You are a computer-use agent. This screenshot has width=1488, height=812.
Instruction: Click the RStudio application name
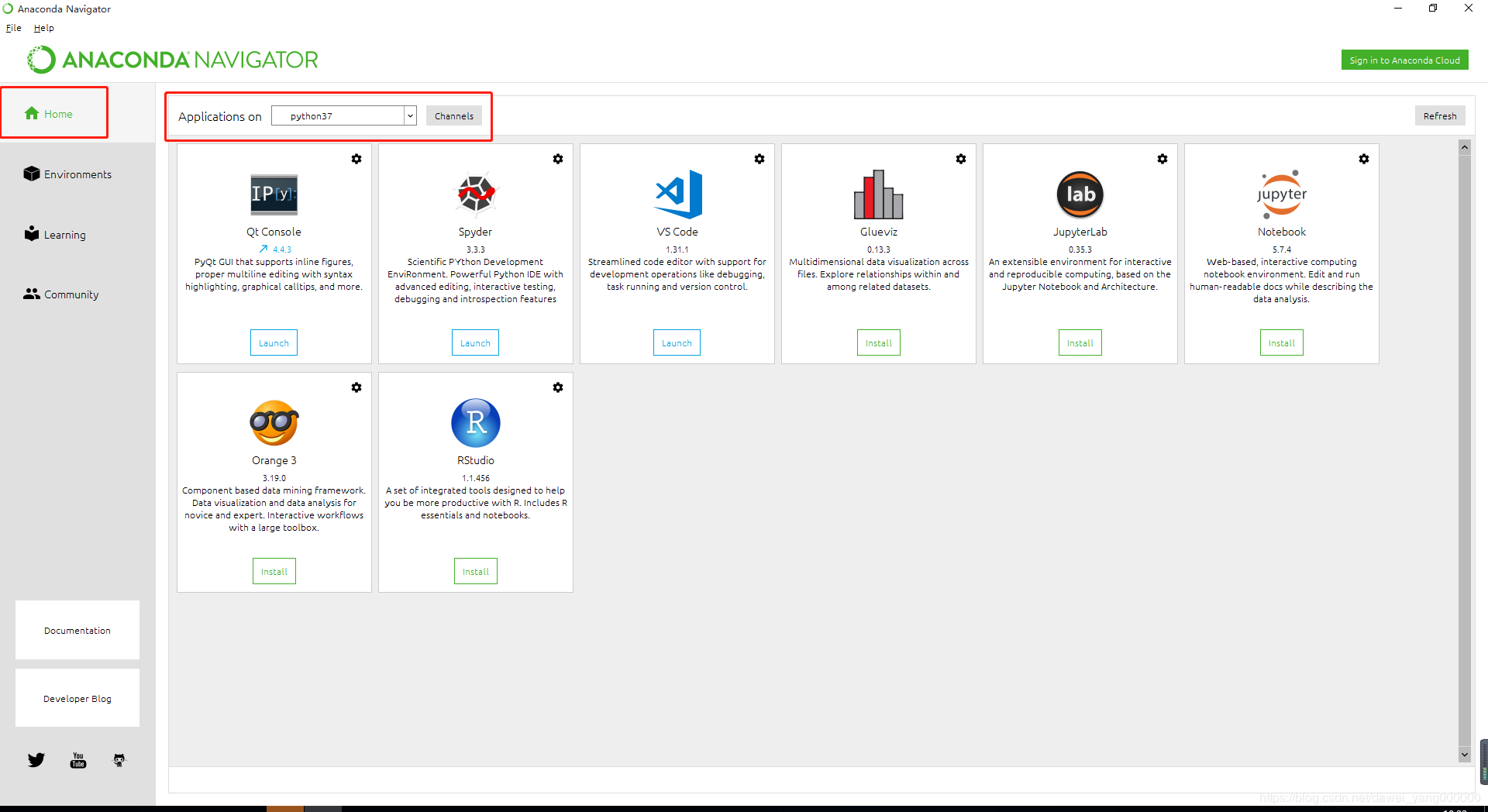476,460
